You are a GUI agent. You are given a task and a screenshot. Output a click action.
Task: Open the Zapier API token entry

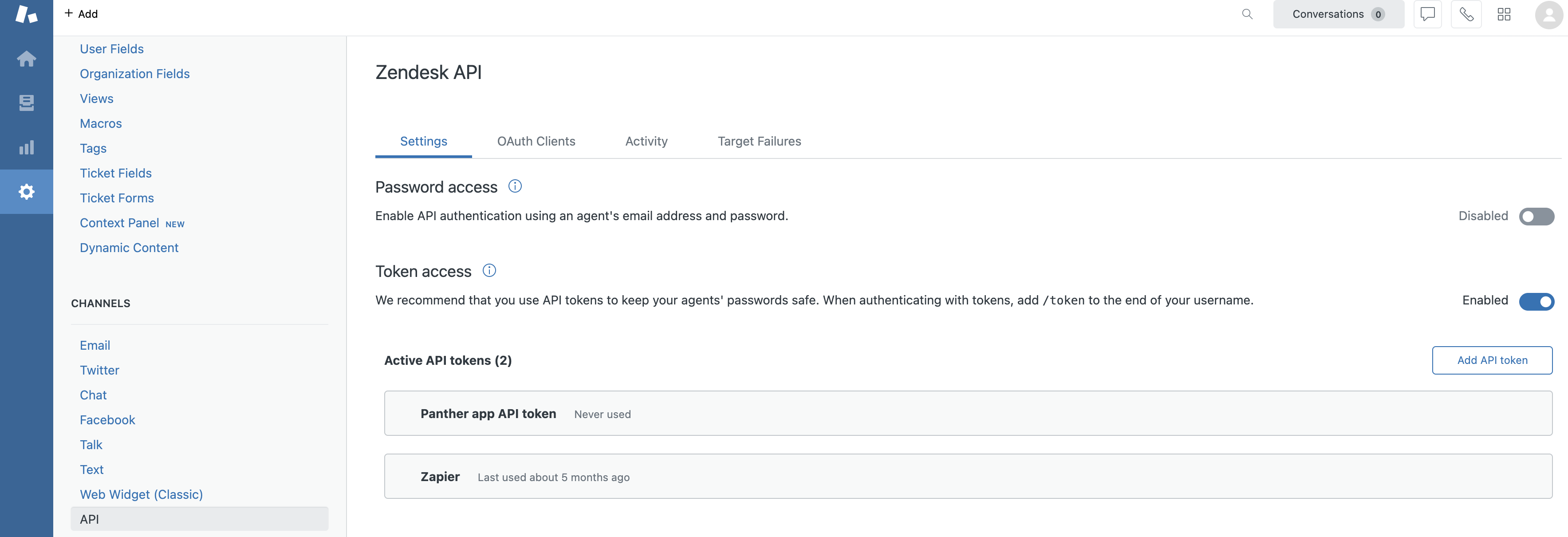coord(440,476)
